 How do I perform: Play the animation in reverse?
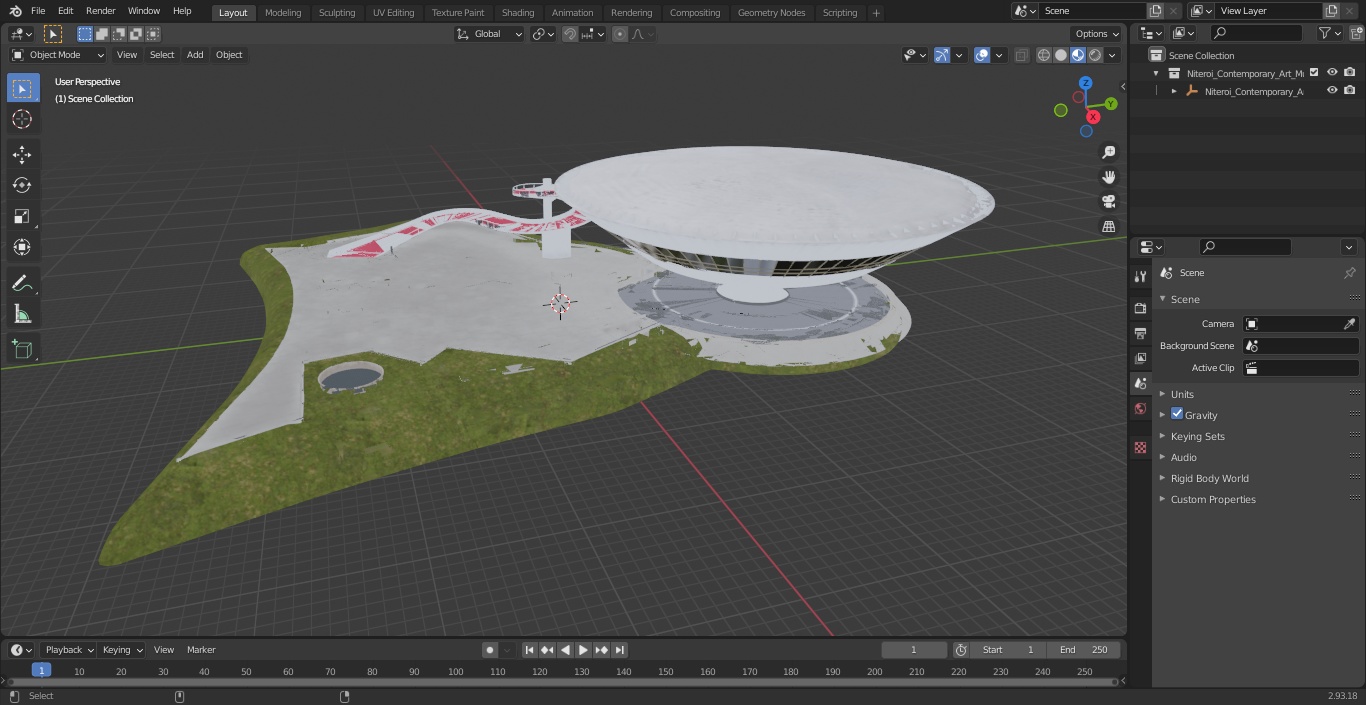(566, 650)
